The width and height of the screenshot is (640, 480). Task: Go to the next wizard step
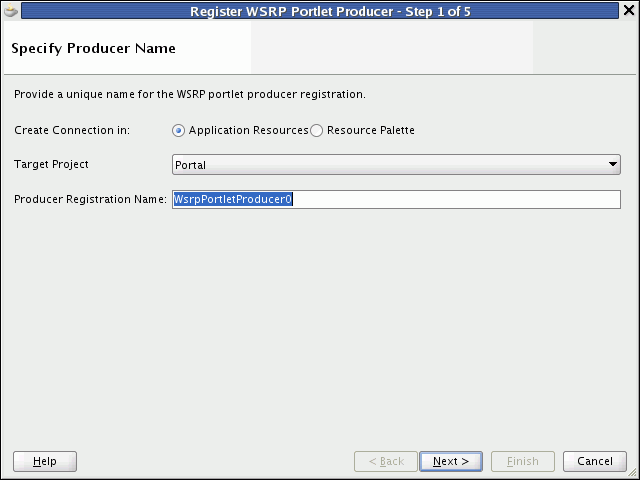pyautogui.click(x=451, y=461)
